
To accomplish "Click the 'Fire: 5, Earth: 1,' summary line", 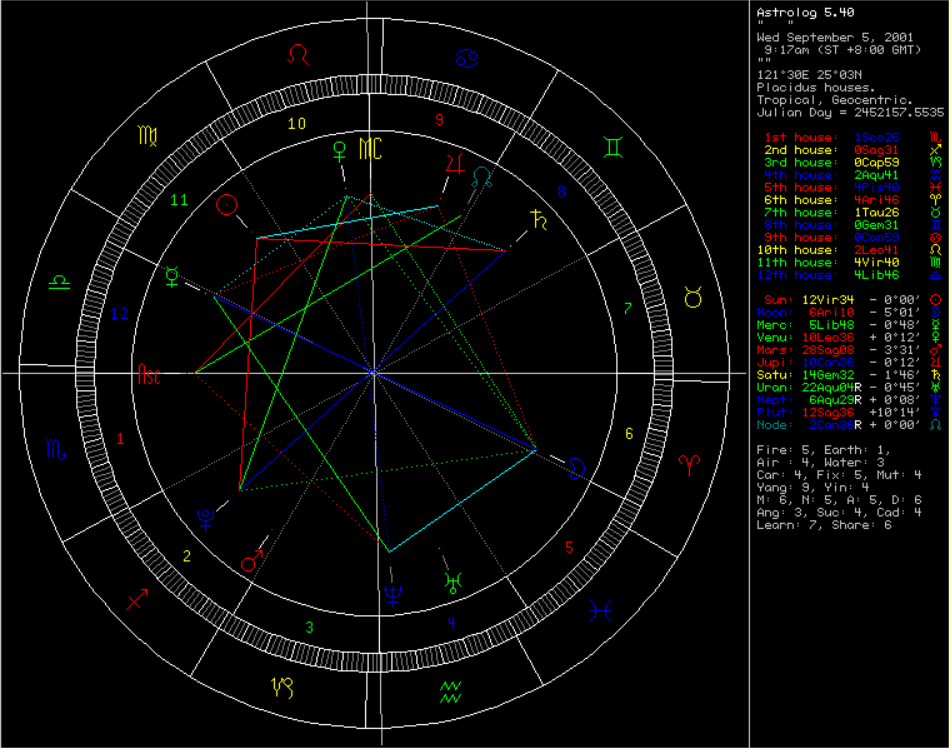I will 824,450.
